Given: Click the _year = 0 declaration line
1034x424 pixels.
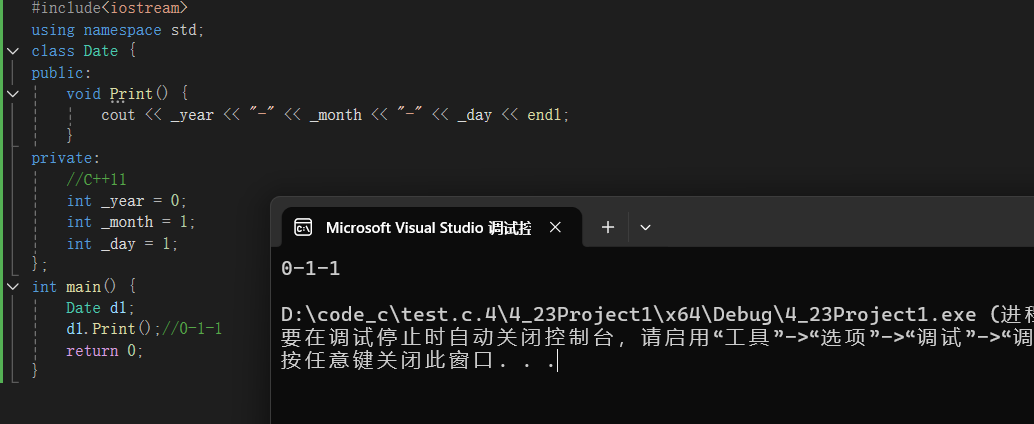Looking at the screenshot, I should click(127, 200).
